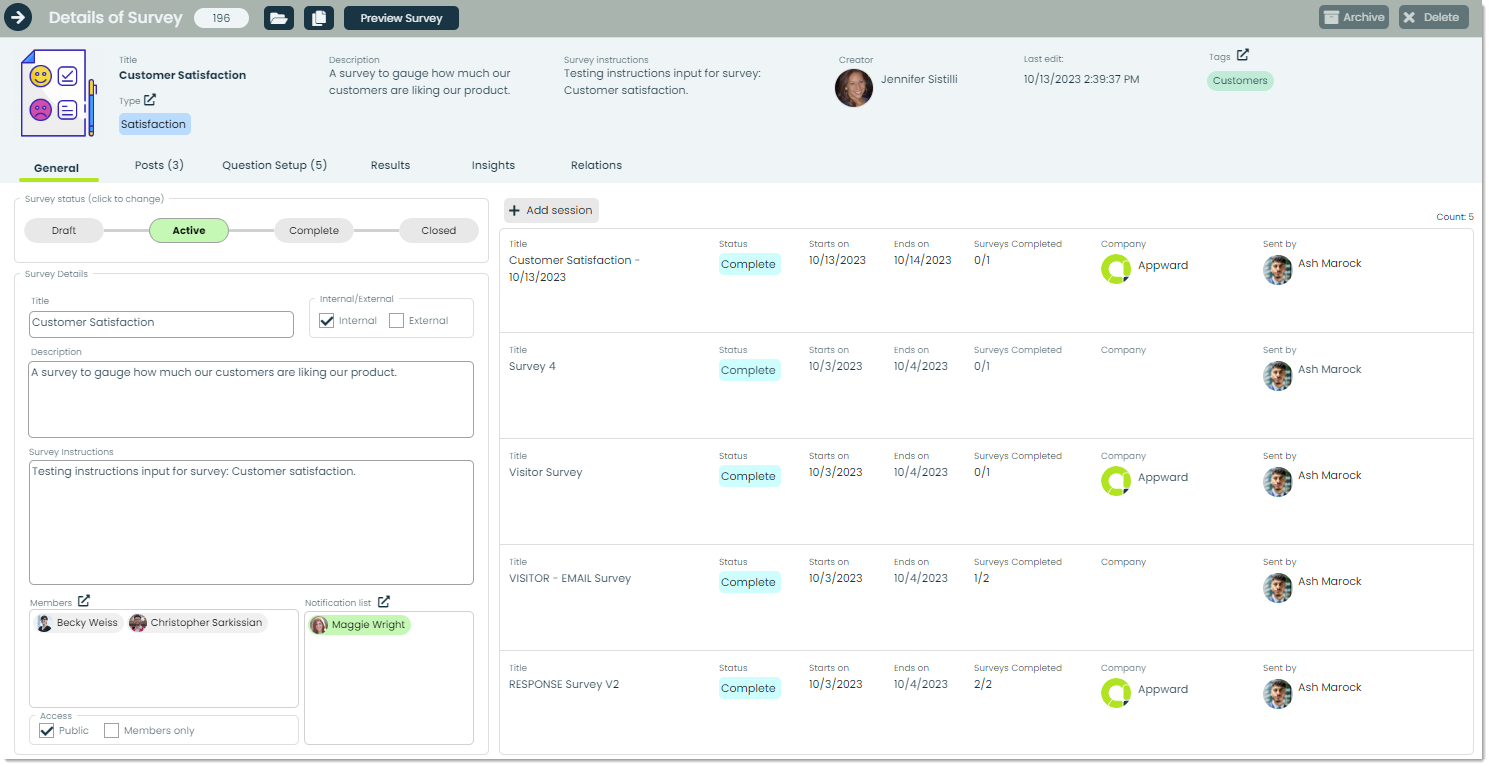Click the 1/2 surveys completed value
The image size is (1490, 767).
981,578
